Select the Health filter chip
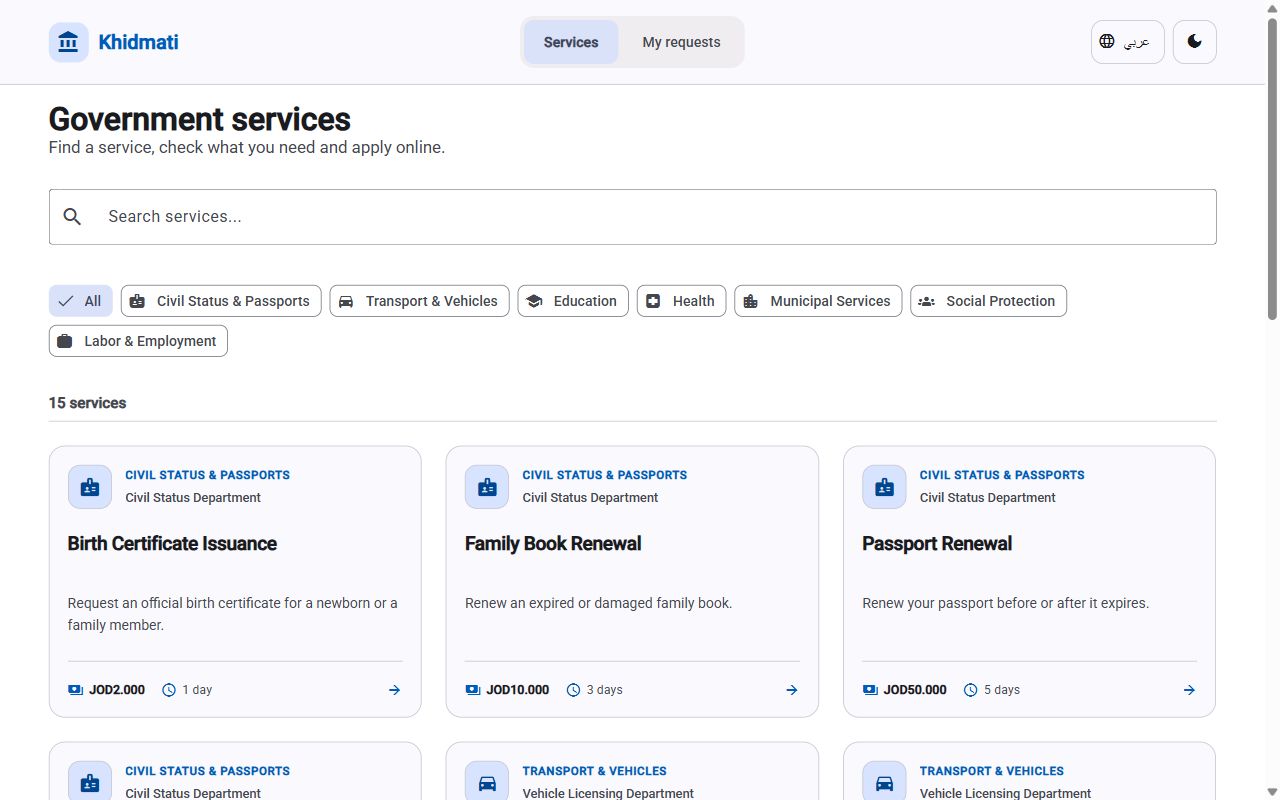The height and width of the screenshot is (800, 1280). click(x=682, y=301)
